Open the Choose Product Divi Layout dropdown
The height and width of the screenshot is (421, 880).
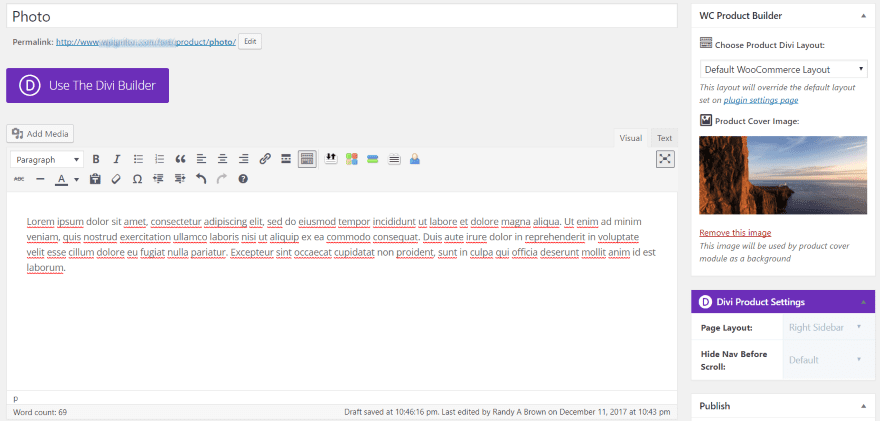[784, 69]
